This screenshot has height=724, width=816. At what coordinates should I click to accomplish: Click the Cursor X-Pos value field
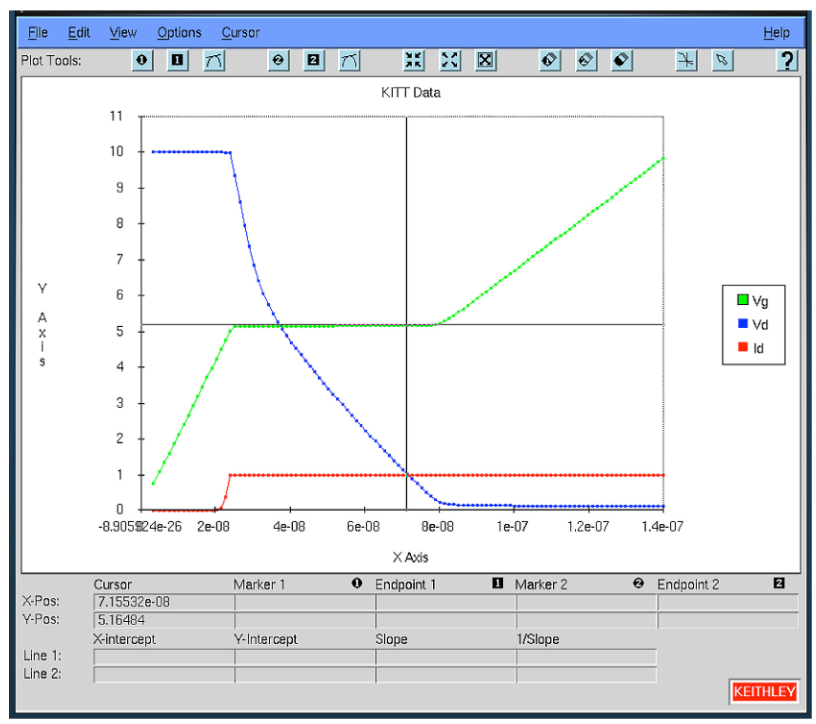162,602
